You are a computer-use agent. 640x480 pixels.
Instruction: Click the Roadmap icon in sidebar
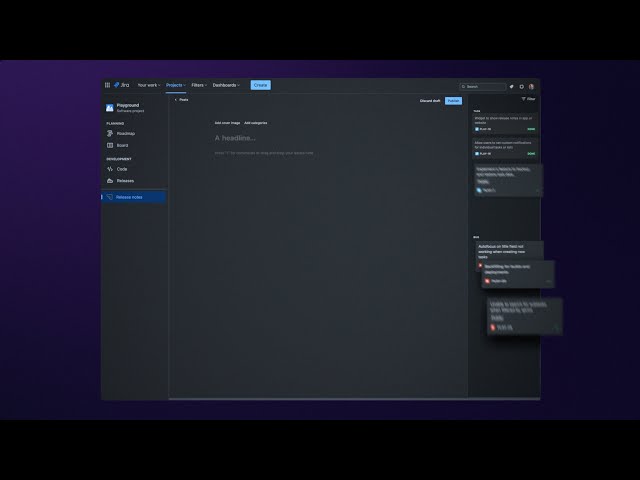[110, 133]
